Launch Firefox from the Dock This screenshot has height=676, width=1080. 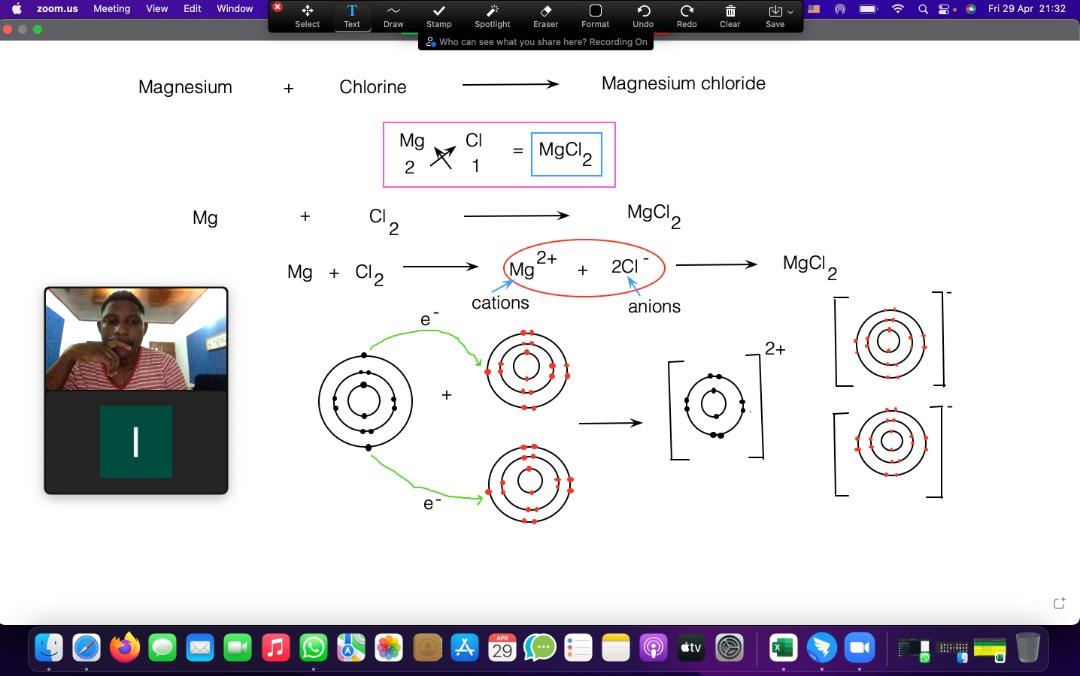pyautogui.click(x=125, y=648)
